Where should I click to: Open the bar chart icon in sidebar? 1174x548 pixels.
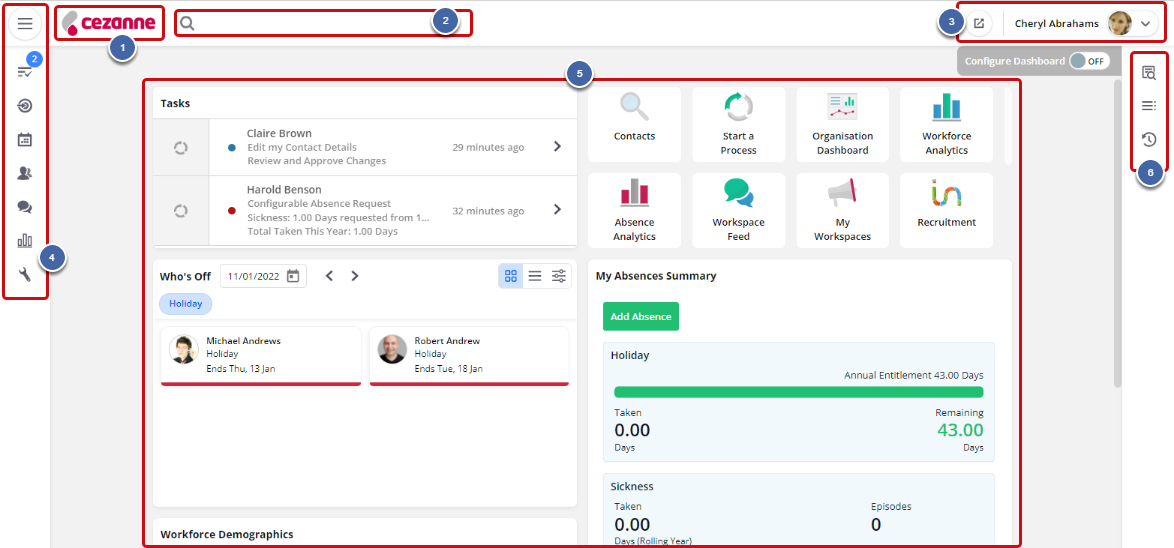[25, 241]
